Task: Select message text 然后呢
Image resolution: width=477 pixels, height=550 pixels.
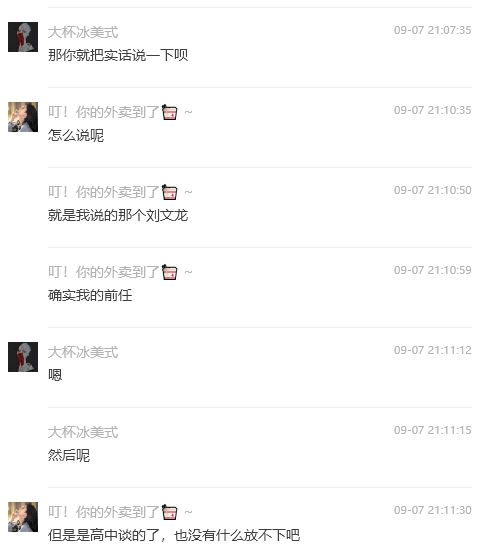Action: tap(69, 455)
